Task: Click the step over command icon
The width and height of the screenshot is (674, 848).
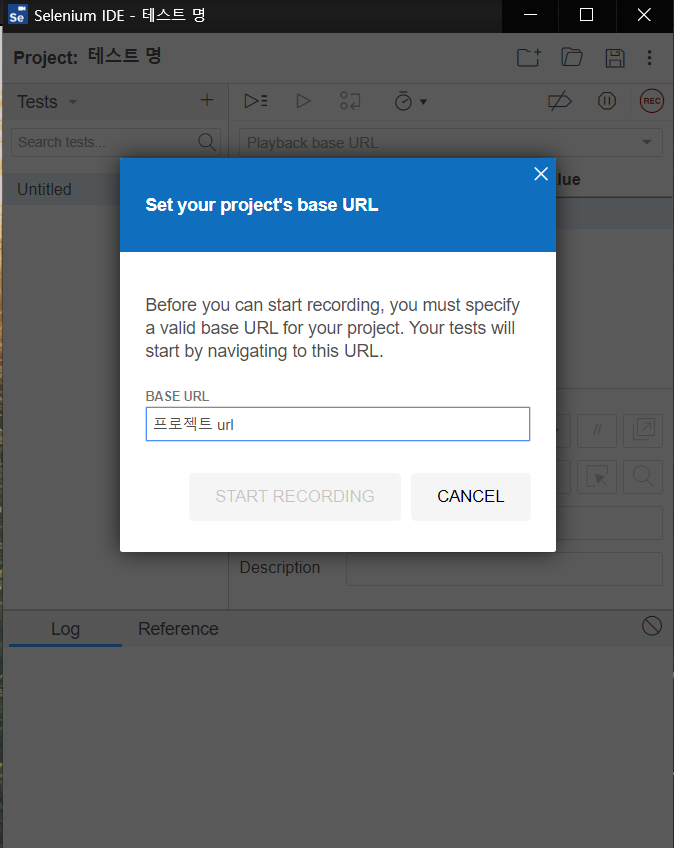Action: [350, 101]
